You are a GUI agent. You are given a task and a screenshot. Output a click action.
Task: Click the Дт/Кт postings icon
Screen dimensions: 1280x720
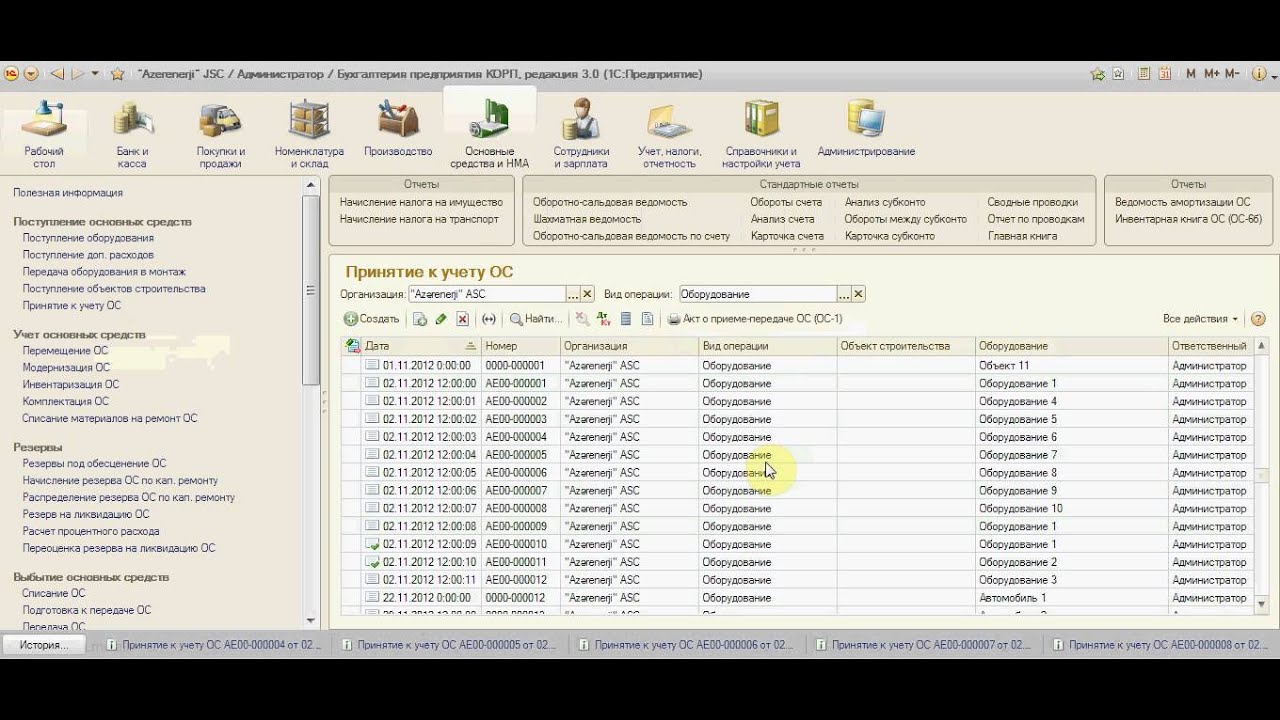603,319
